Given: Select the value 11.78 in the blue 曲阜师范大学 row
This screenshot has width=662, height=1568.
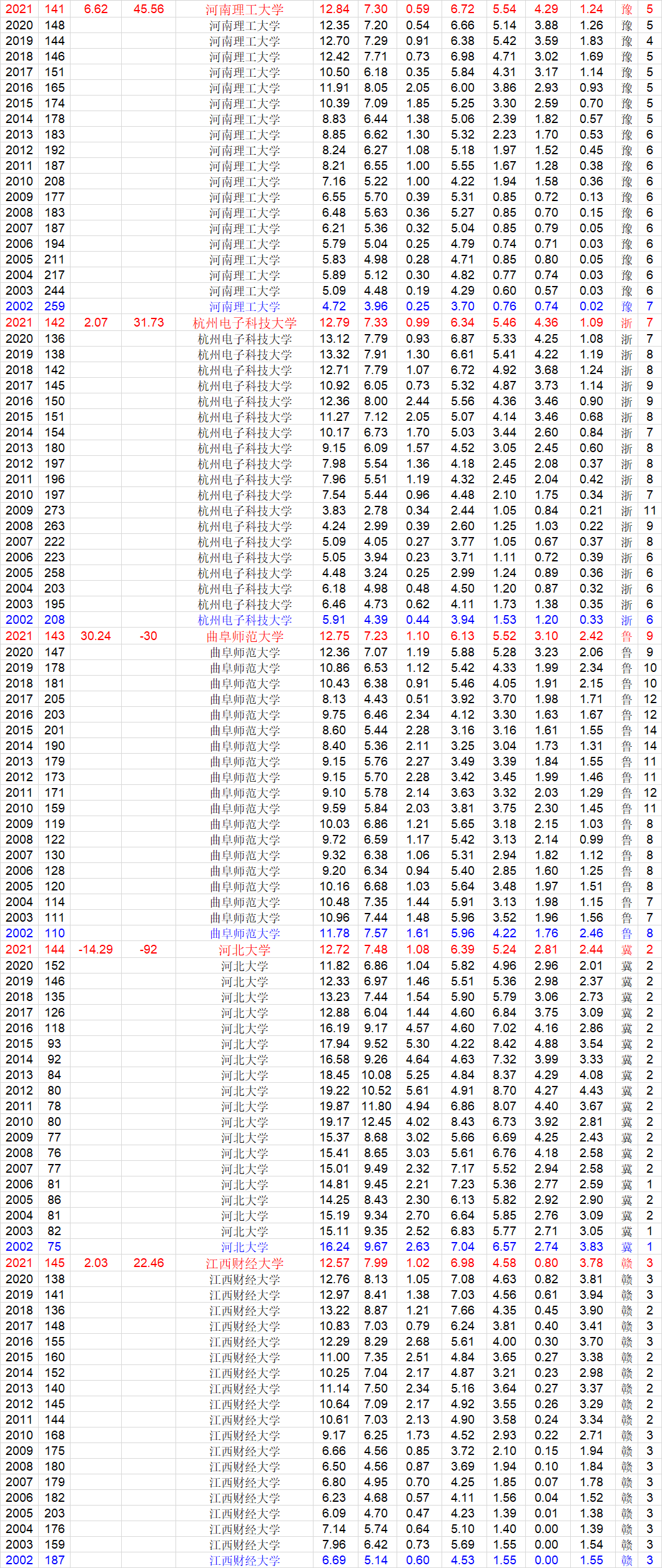Looking at the screenshot, I should pos(334,934).
